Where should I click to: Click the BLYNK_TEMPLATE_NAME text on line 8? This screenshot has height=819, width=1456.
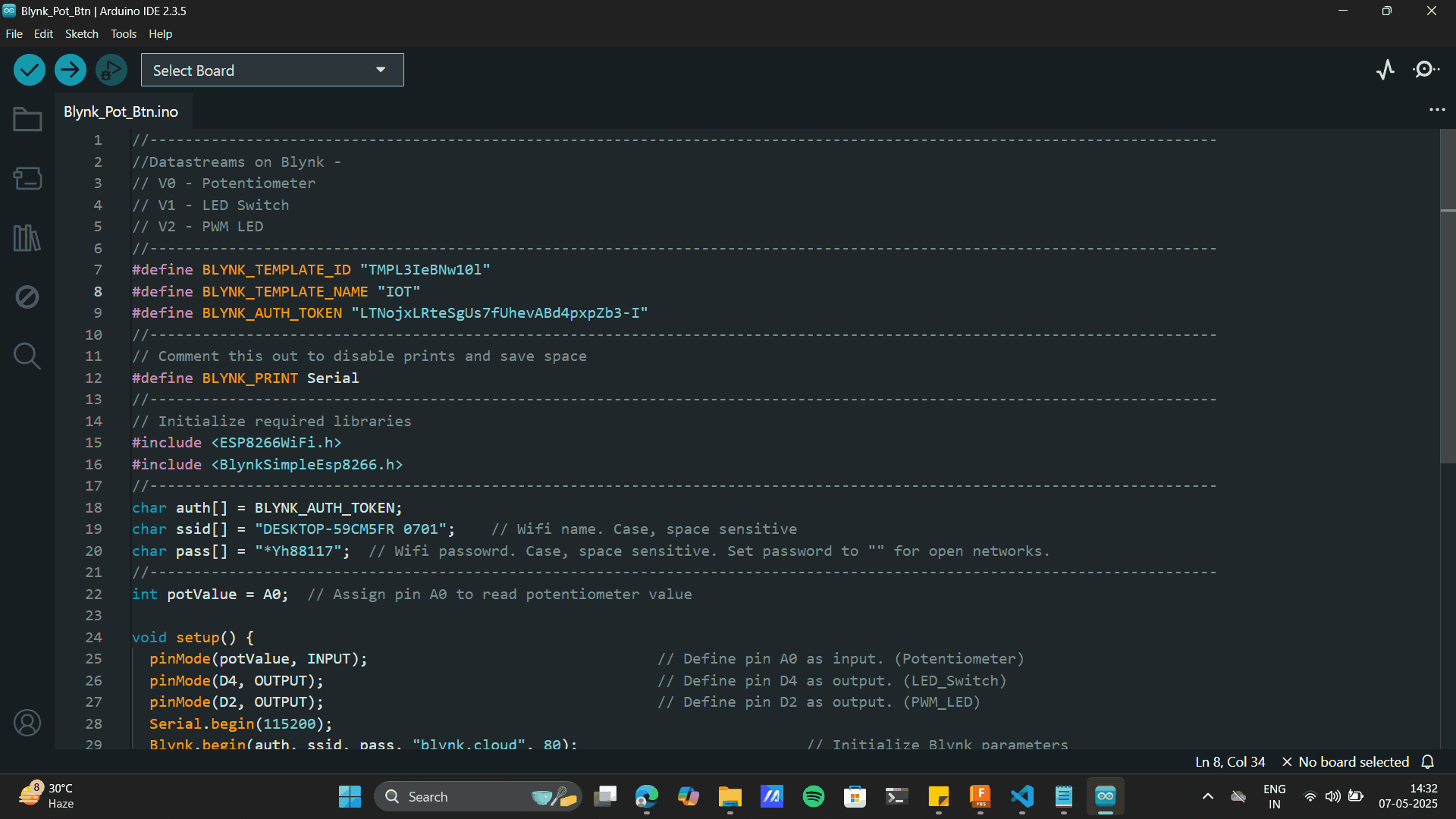[285, 291]
